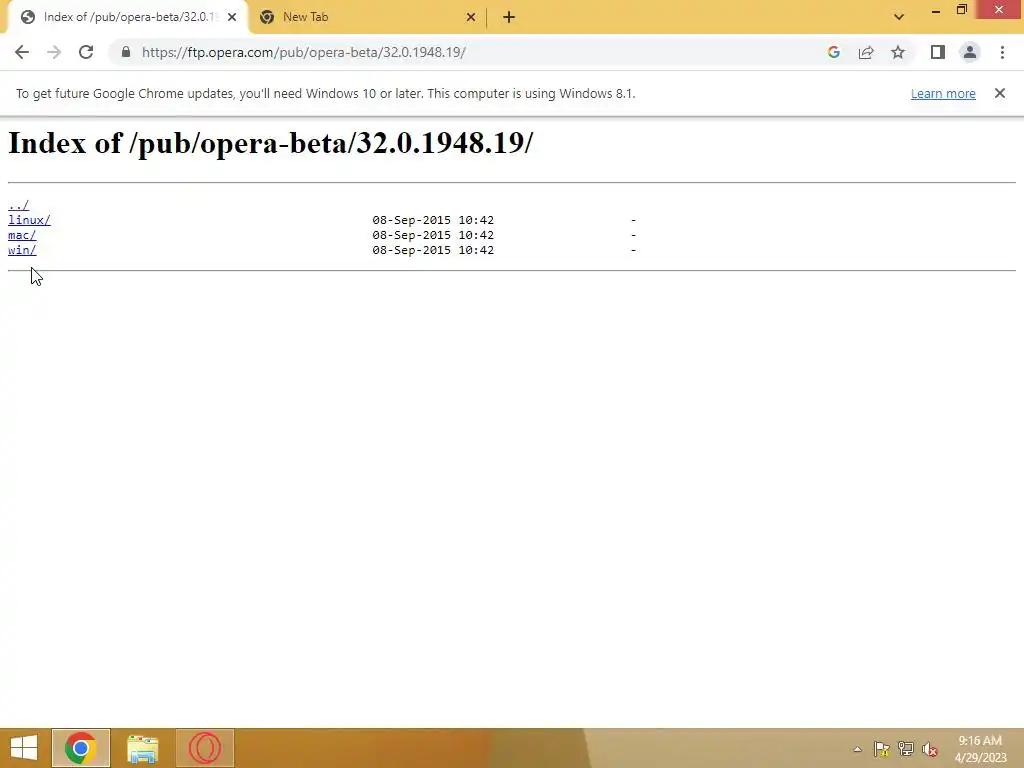Close the Index of /pub/opera-beta tab
1024x768 pixels.
point(232,17)
